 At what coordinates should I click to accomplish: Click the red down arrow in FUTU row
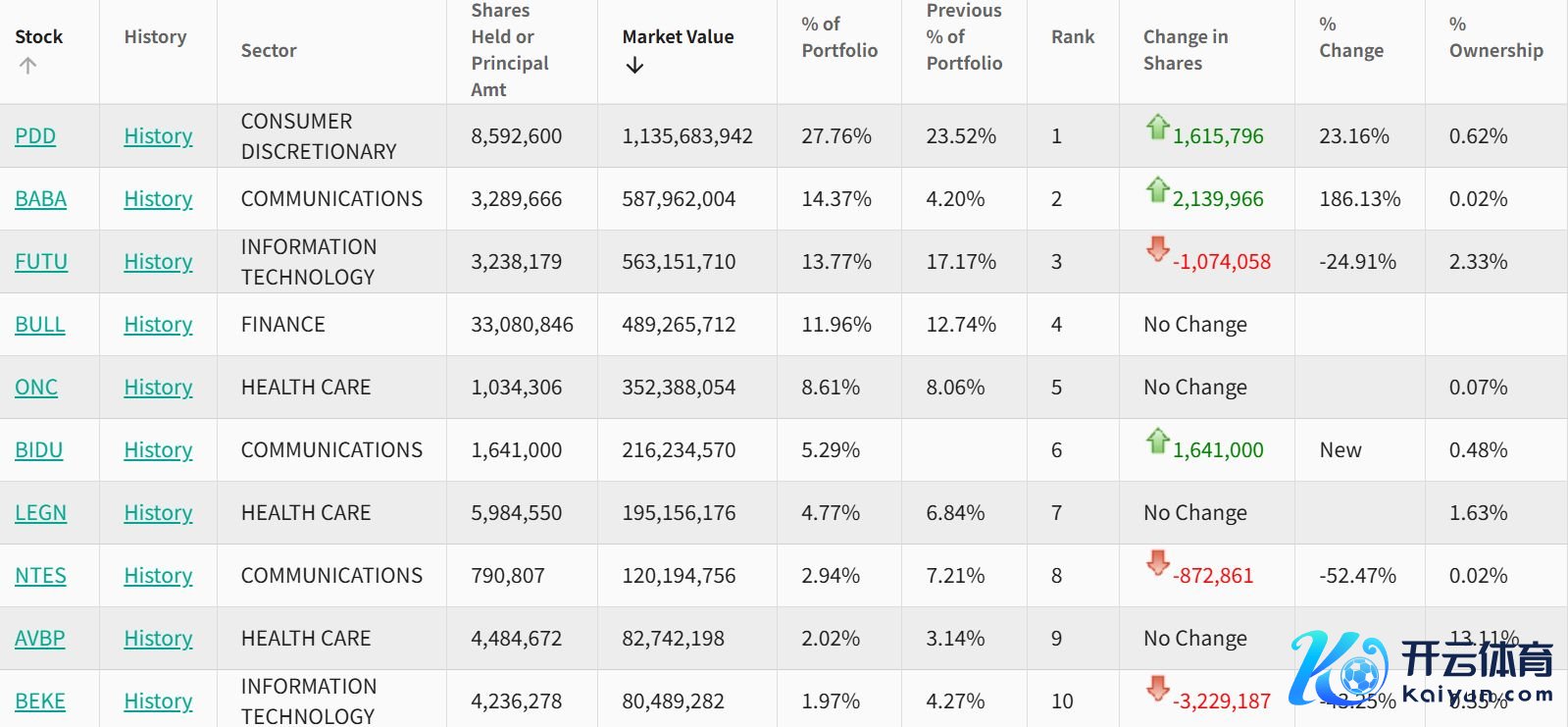(1157, 249)
